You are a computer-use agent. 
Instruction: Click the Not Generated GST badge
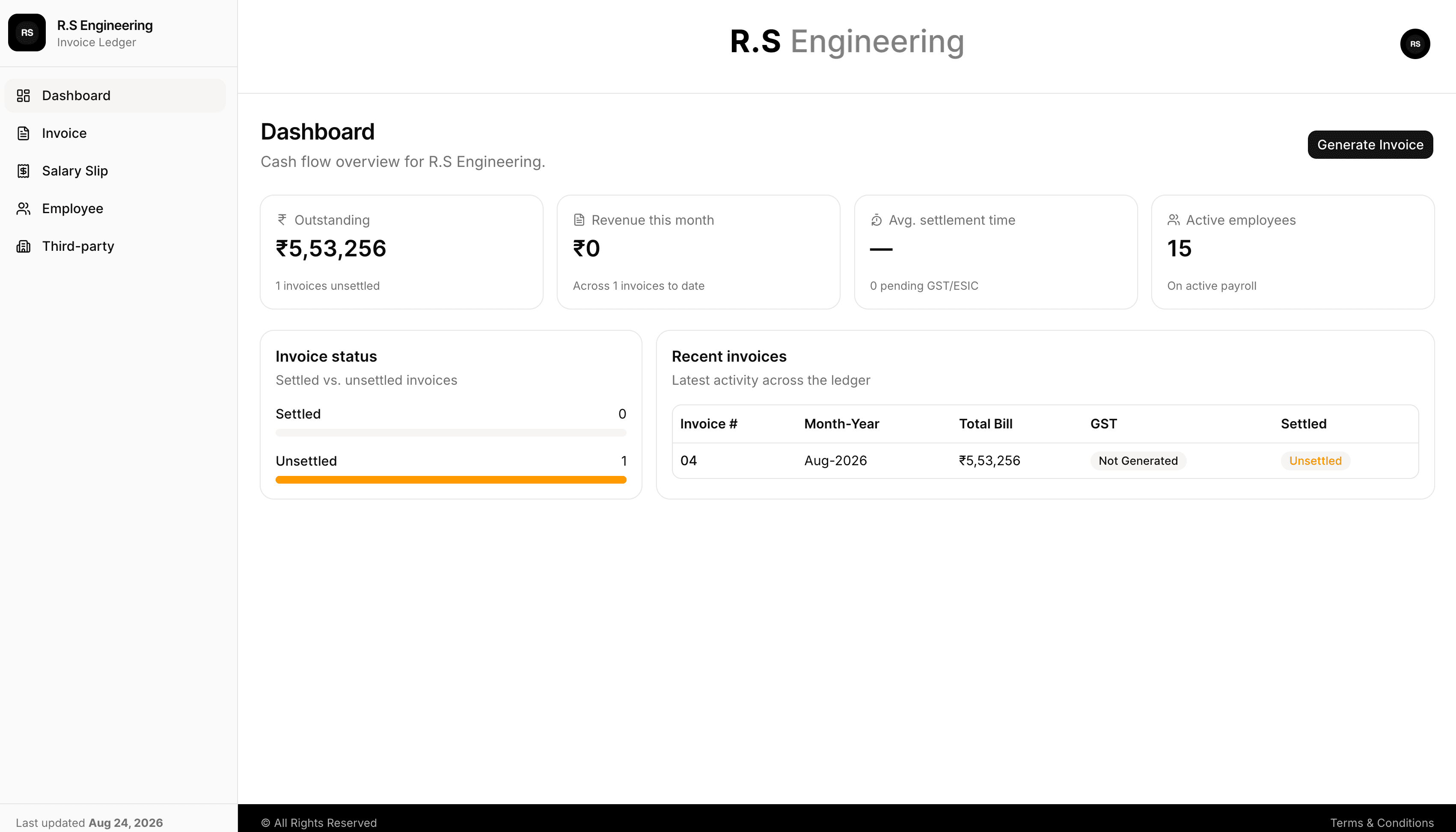pyautogui.click(x=1138, y=461)
